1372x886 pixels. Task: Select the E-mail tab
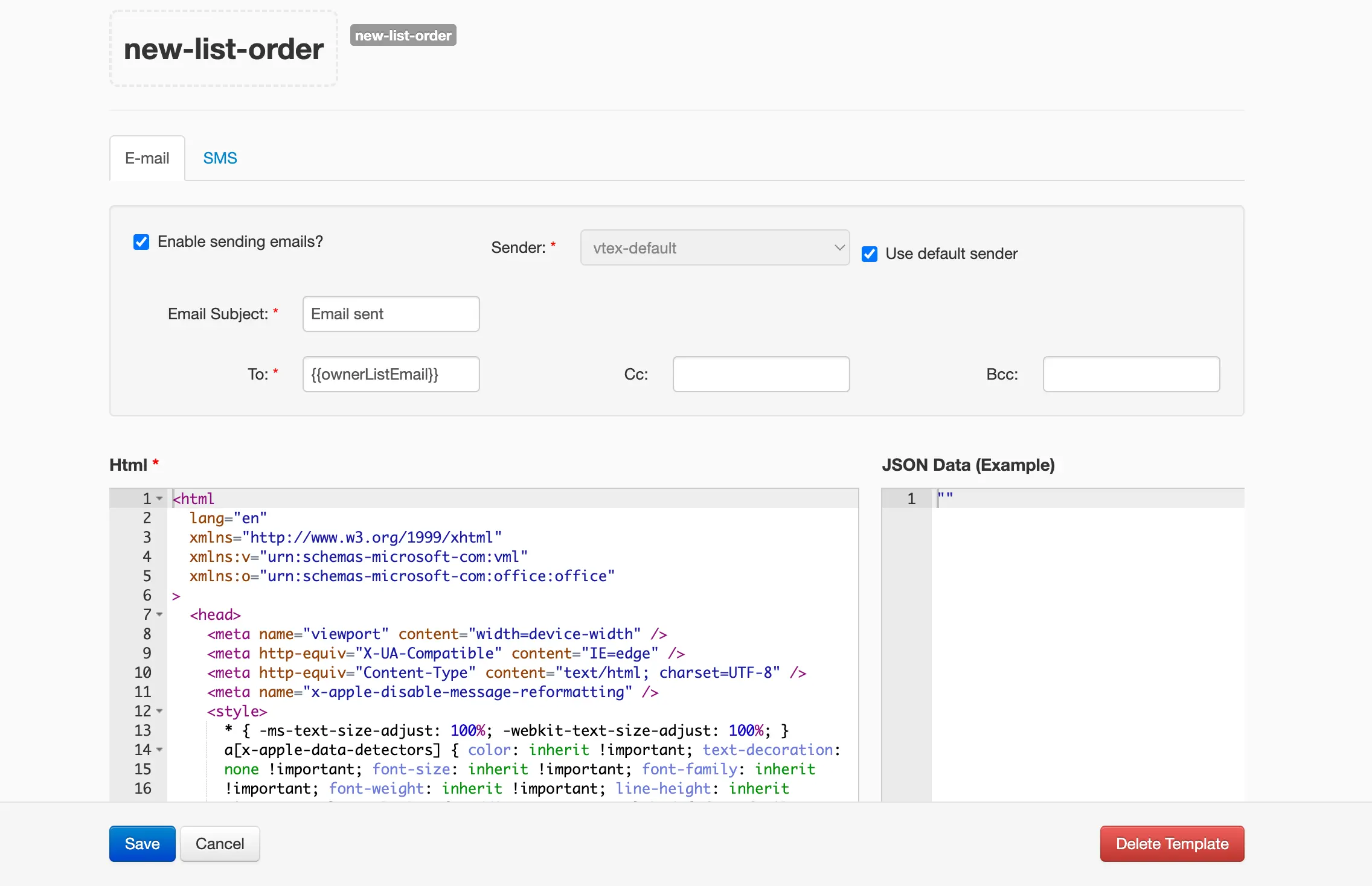tap(147, 158)
